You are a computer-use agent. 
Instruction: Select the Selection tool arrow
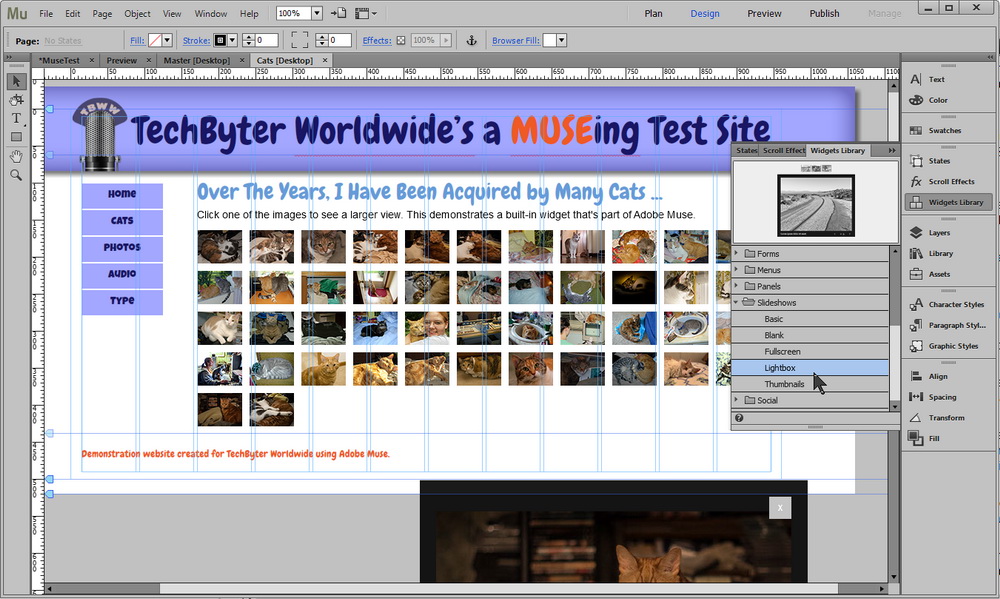(17, 81)
